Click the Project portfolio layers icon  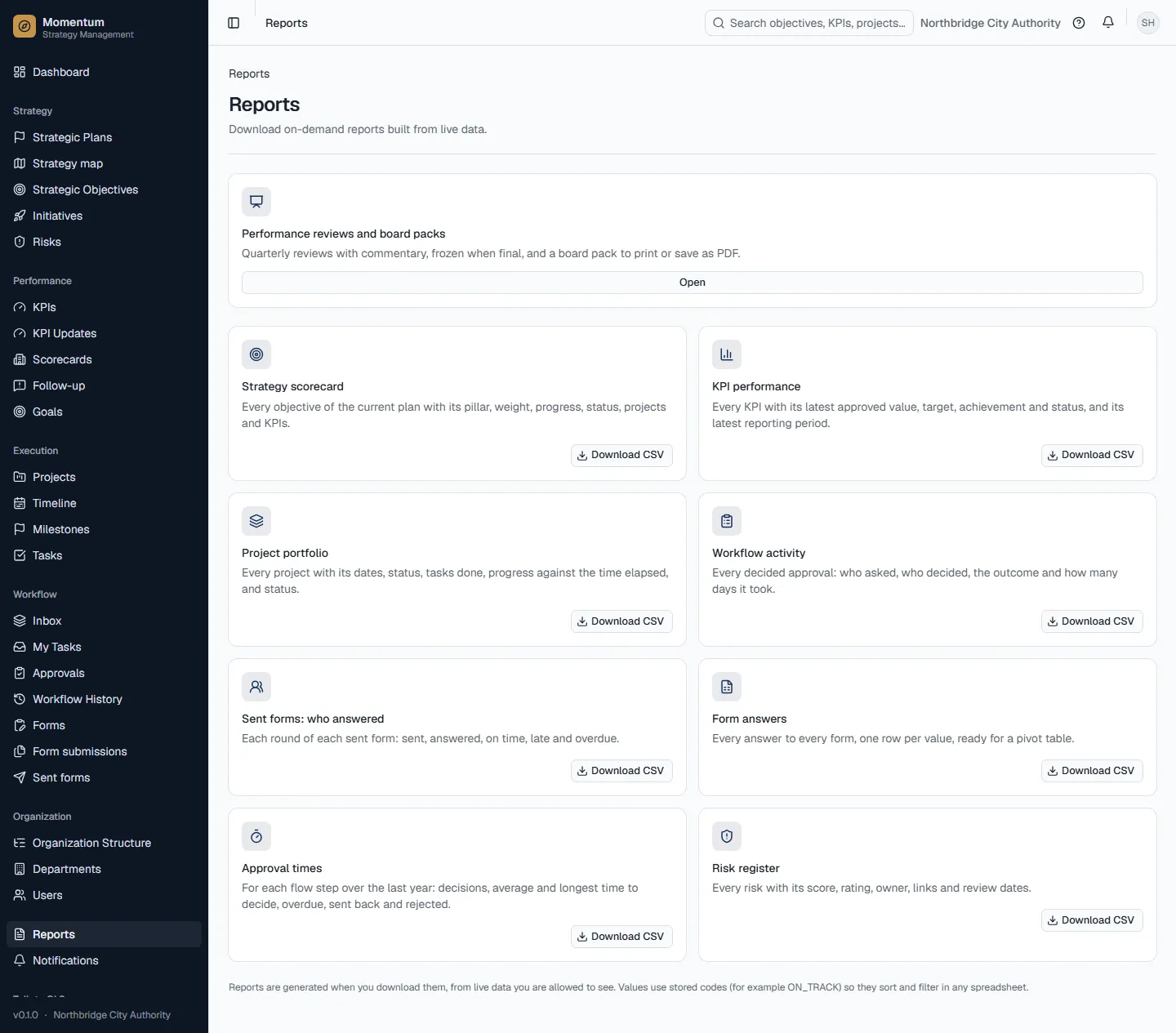256,521
